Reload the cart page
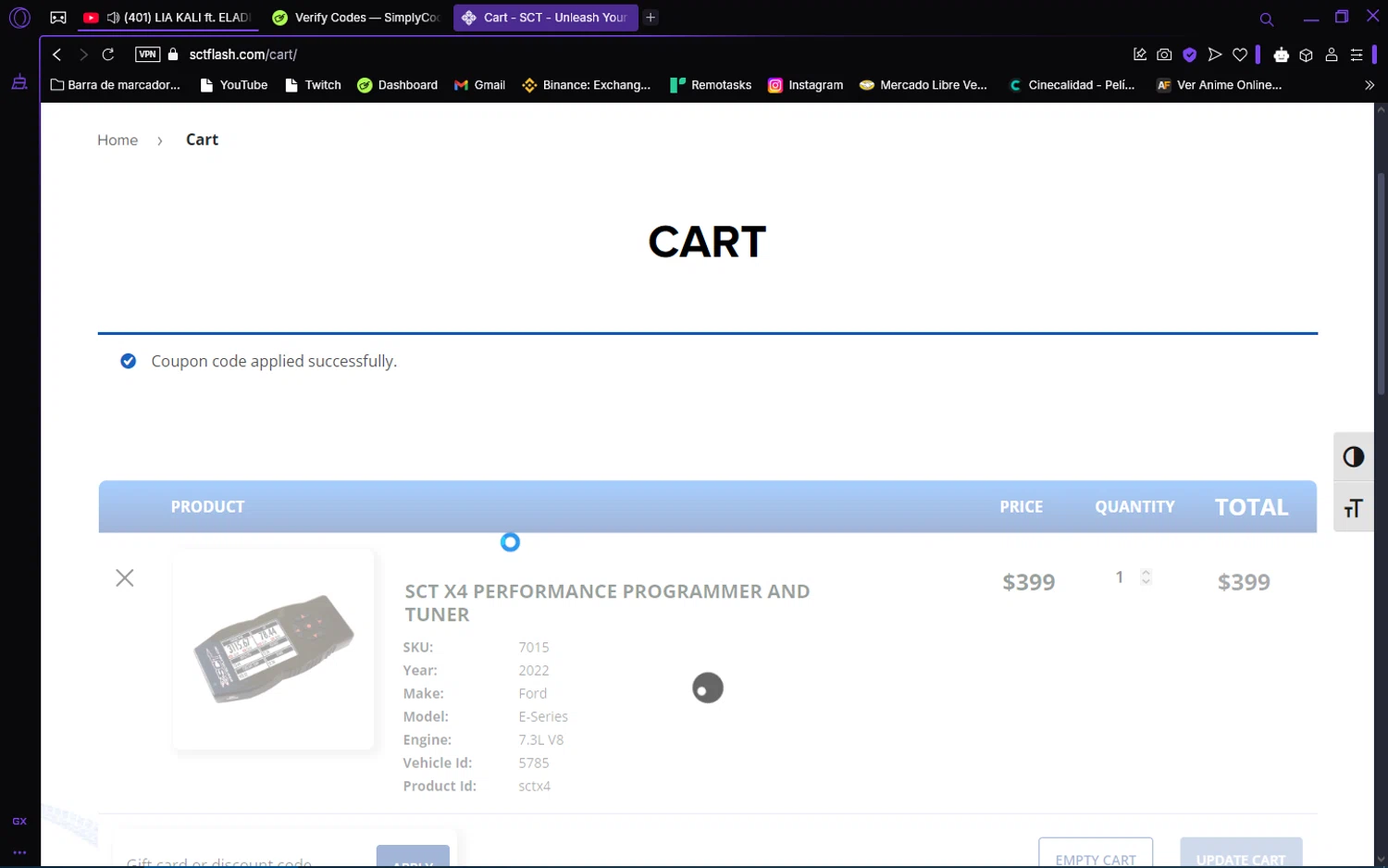The width and height of the screenshot is (1388, 868). pyautogui.click(x=108, y=55)
